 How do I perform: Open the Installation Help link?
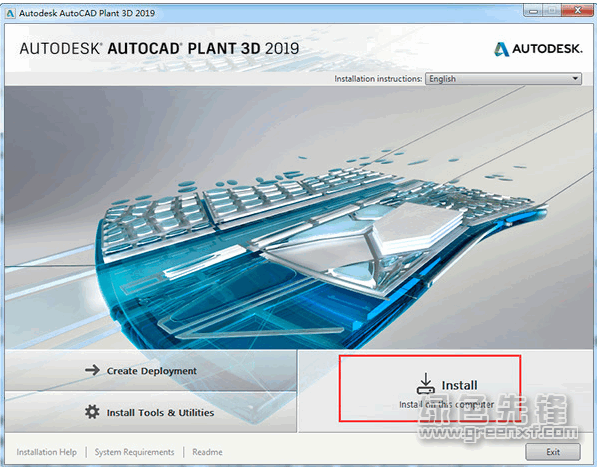pyautogui.click(x=46, y=452)
